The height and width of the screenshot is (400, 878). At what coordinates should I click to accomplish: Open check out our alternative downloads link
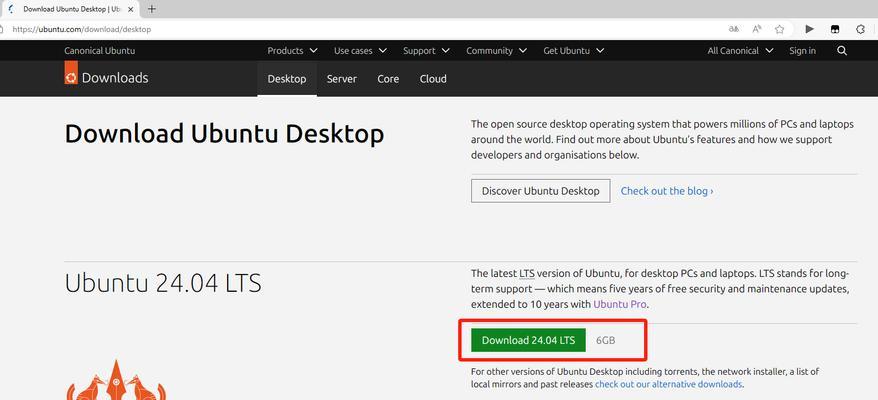click(x=669, y=384)
